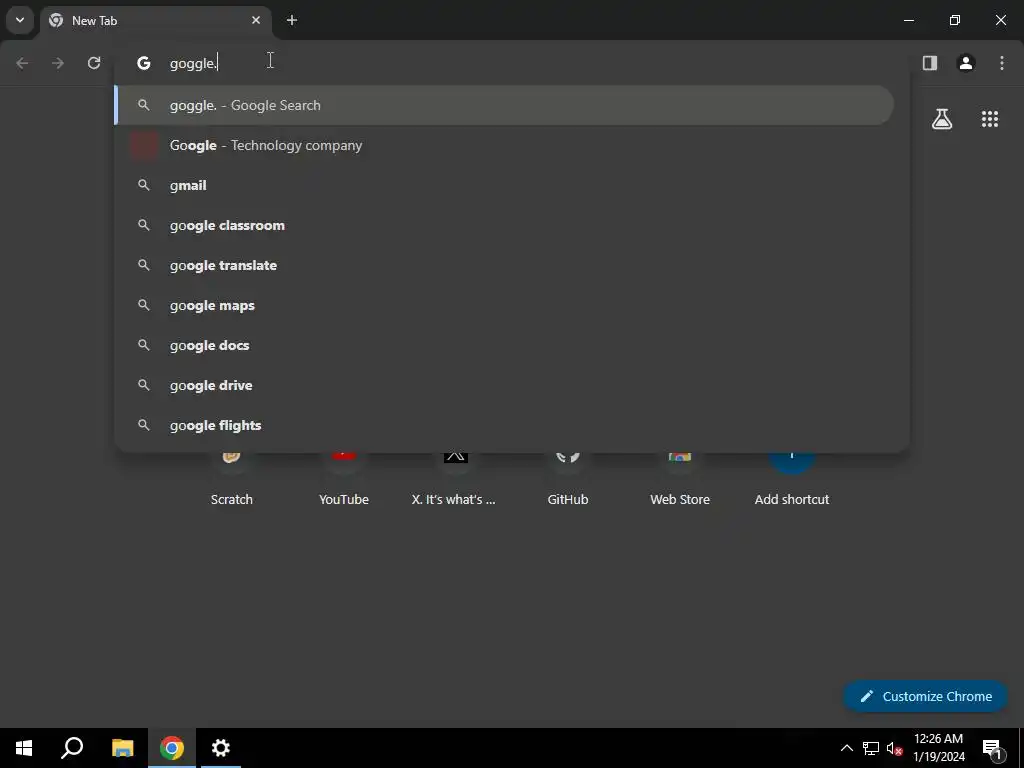Click the Google G icon in address bar
1024x768 pixels.
(x=144, y=63)
